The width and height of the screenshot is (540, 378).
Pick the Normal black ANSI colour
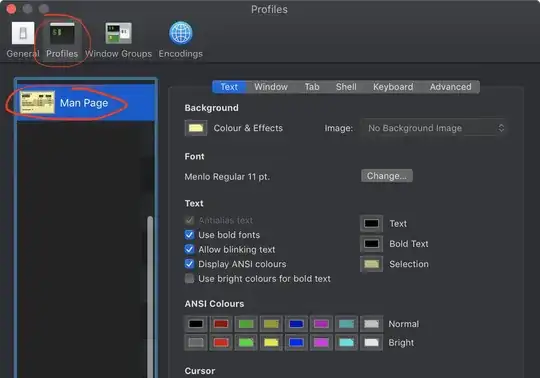pos(196,324)
